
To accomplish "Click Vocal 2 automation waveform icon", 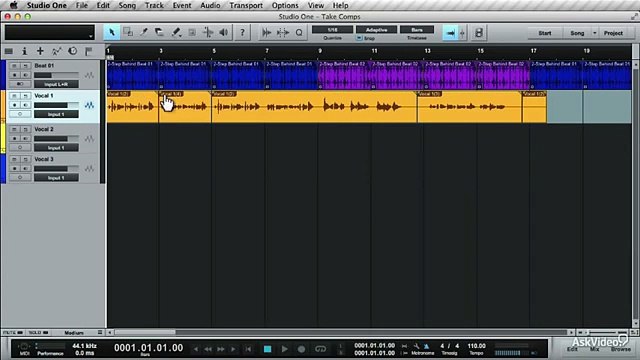I will (x=89, y=139).
